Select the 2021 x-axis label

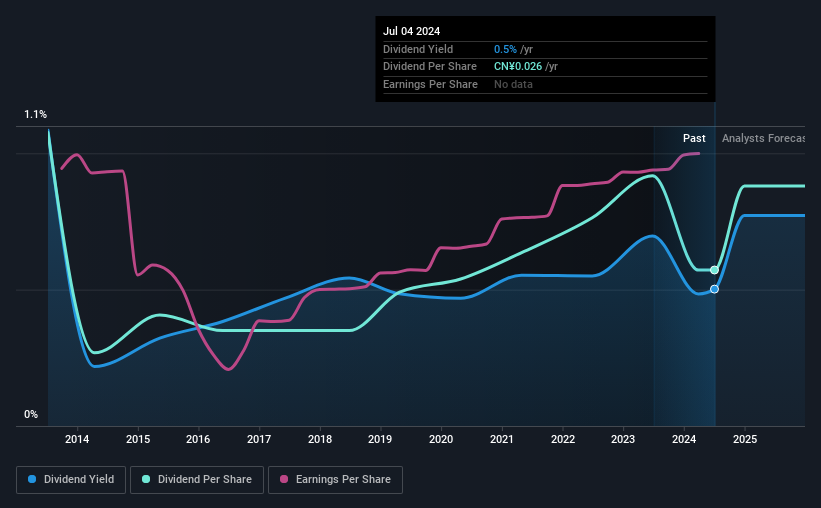(502, 439)
